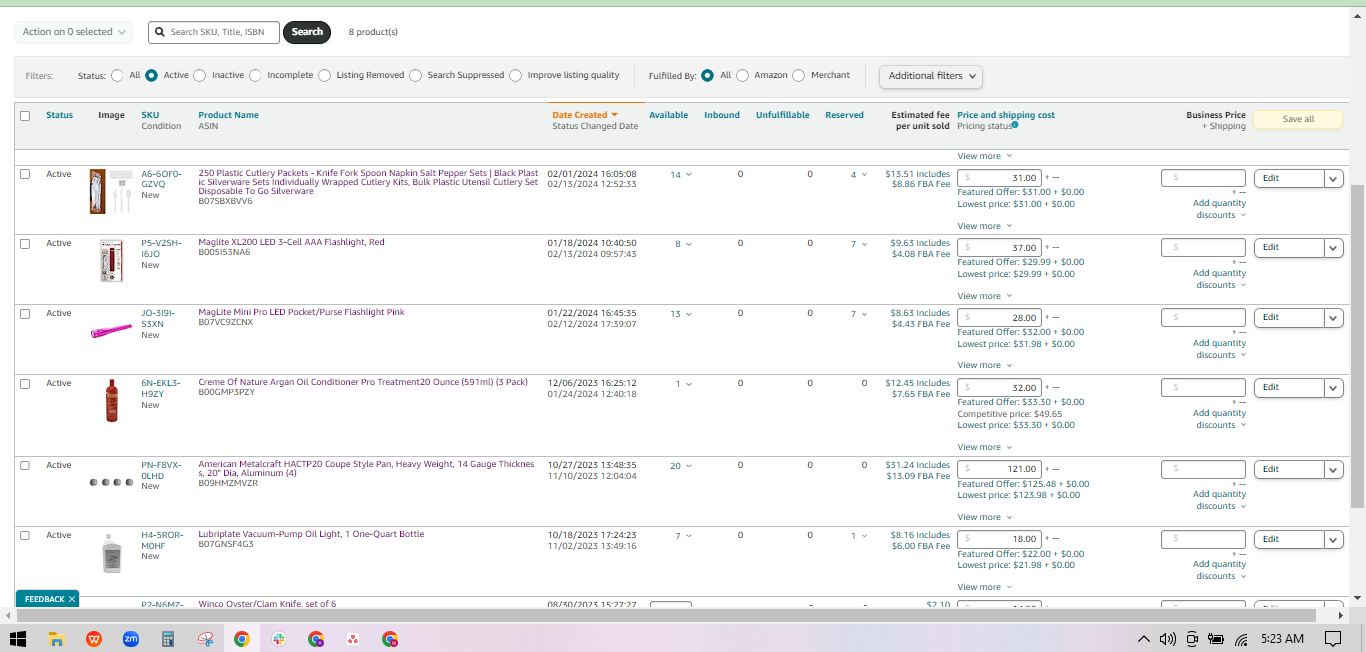Screen dimensions: 1366x652
Task: Open the Maglite XL200 LED Flashlight product link
Action: (x=291, y=242)
